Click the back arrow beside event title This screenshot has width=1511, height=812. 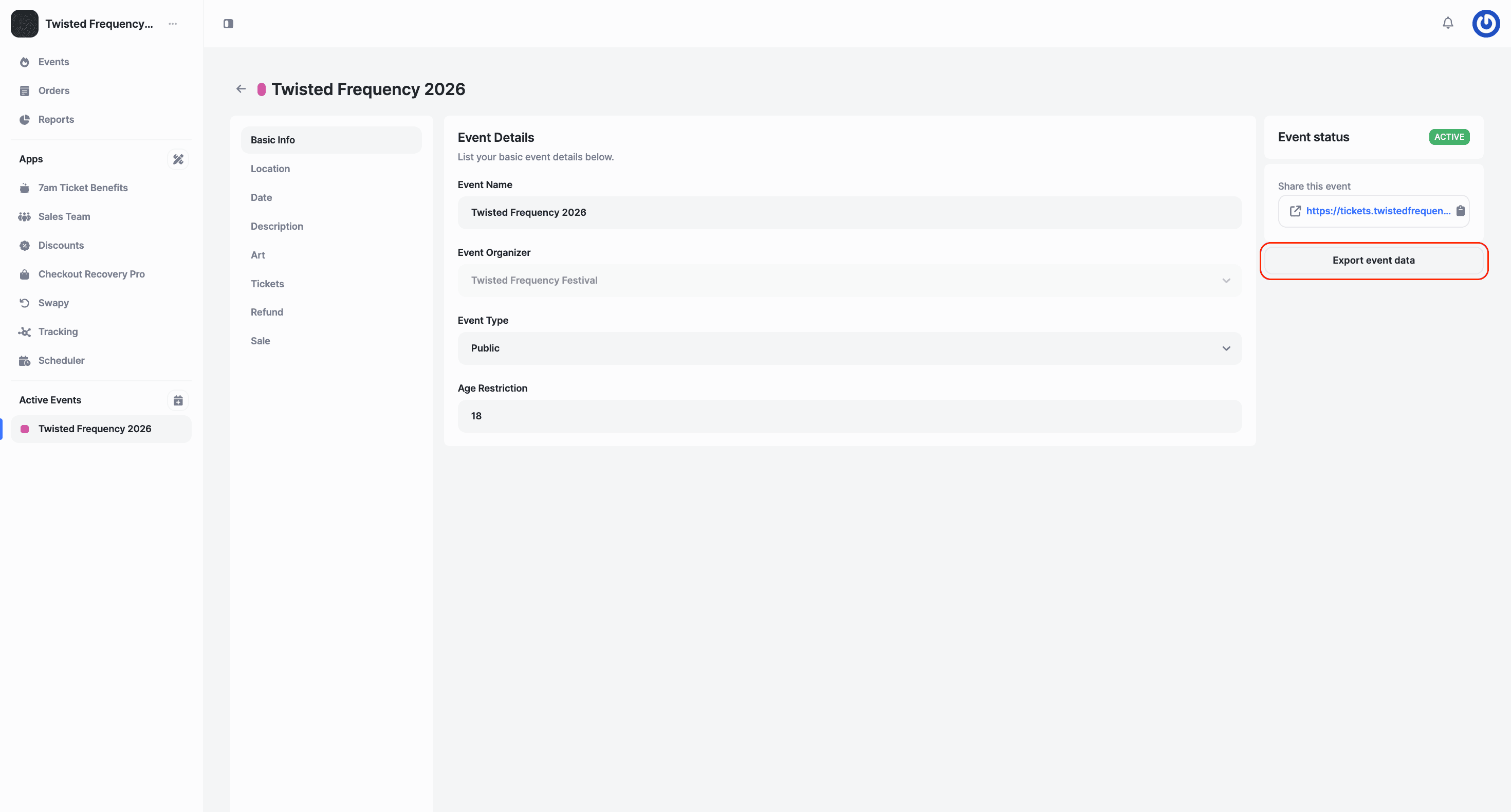(241, 89)
